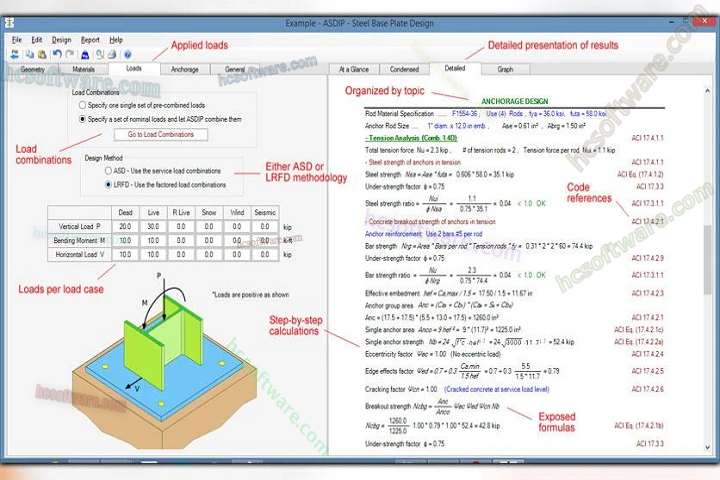The width and height of the screenshot is (720, 480).
Task: Click the blue arrows navigation toolbar icon
Action: pos(14,55)
